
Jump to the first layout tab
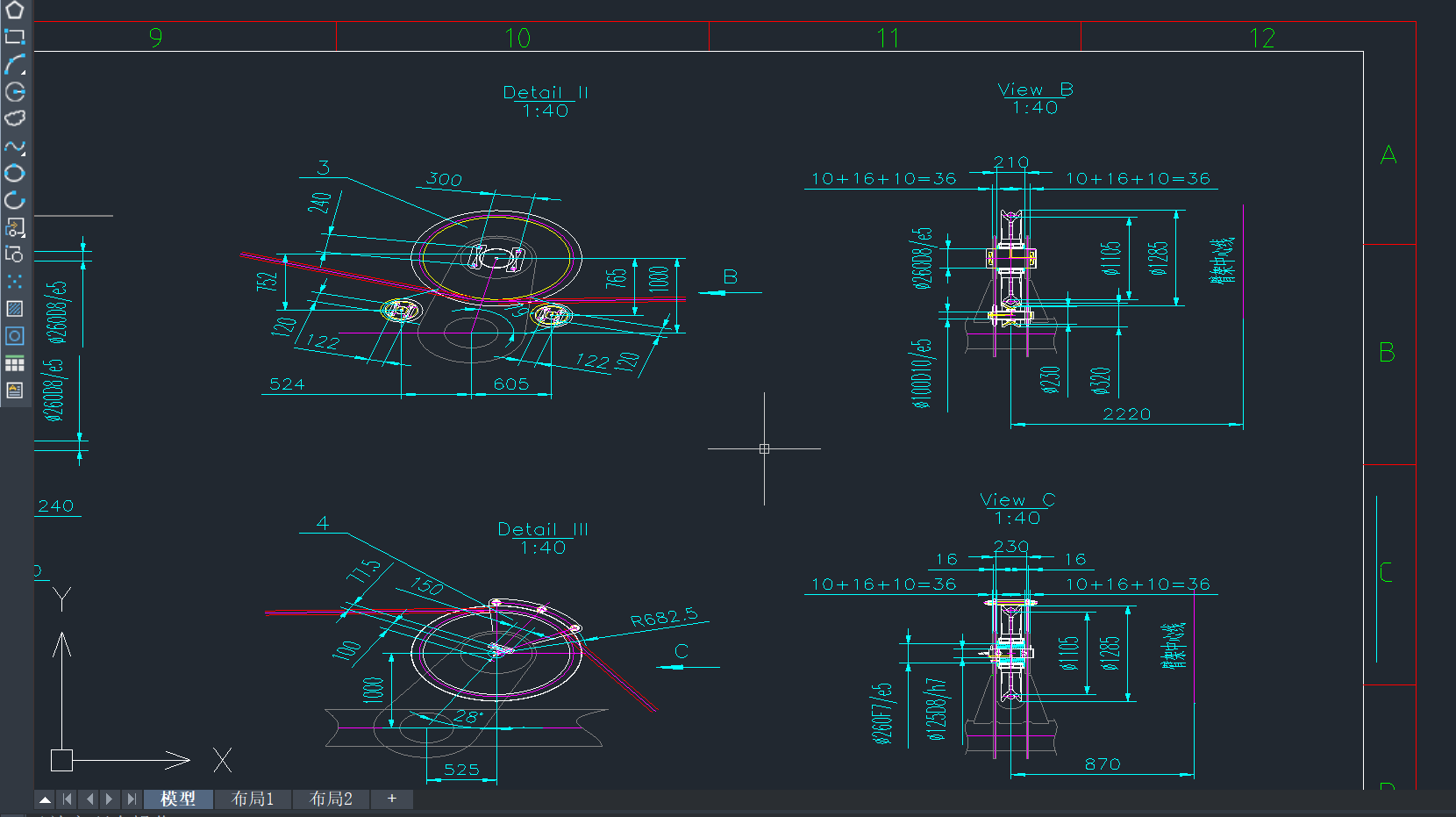coord(68,799)
